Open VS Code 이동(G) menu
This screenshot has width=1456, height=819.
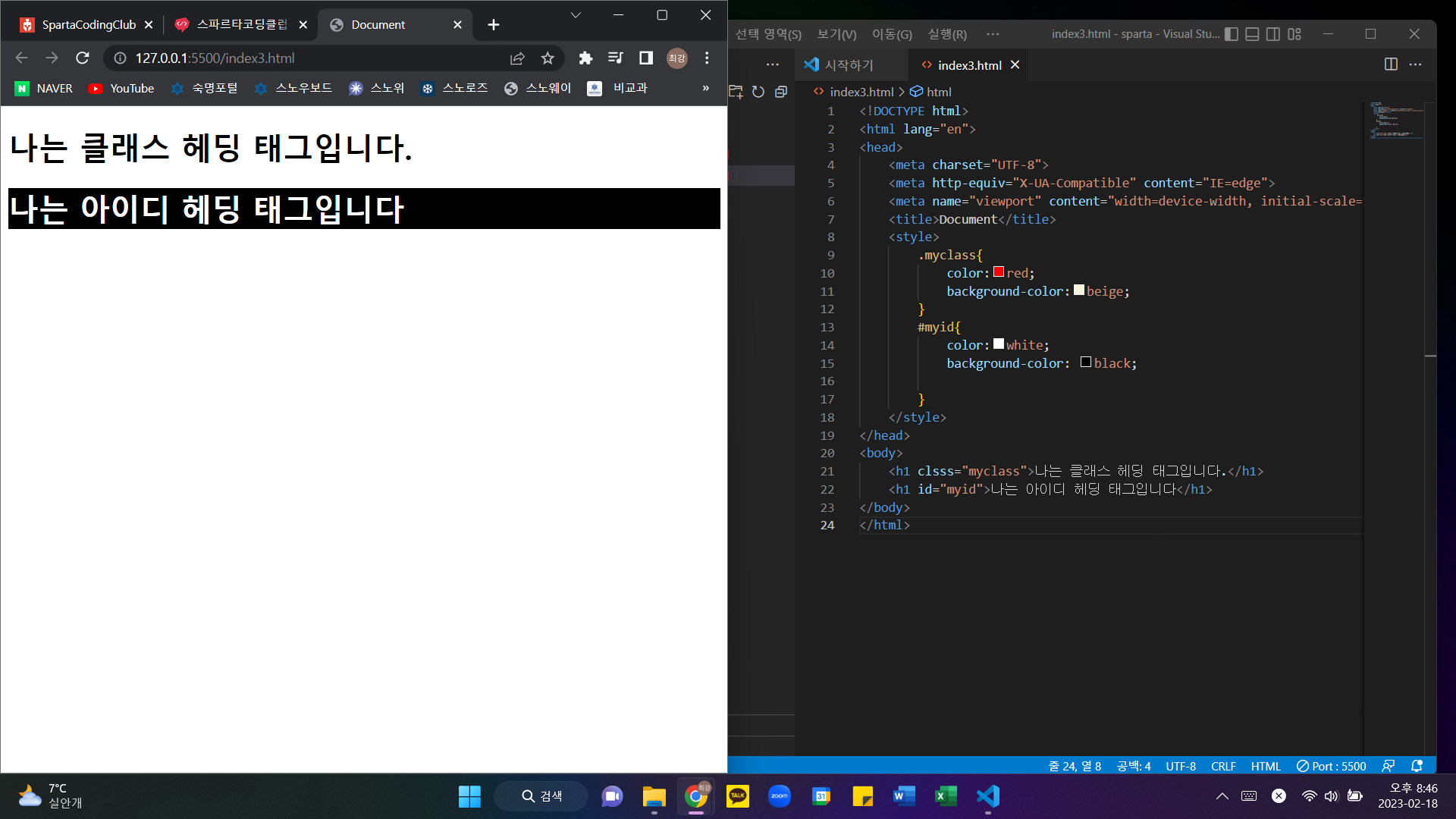pyautogui.click(x=892, y=34)
